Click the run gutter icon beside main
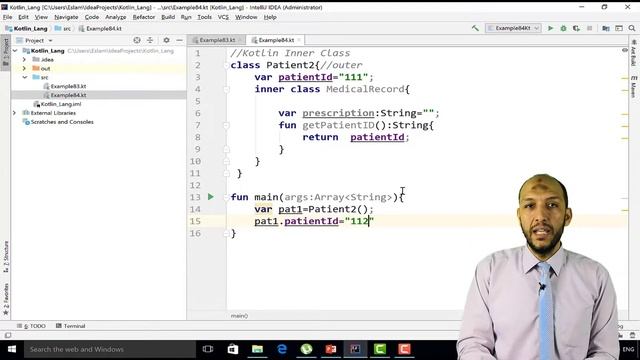The height and width of the screenshot is (360, 640). tap(211, 197)
